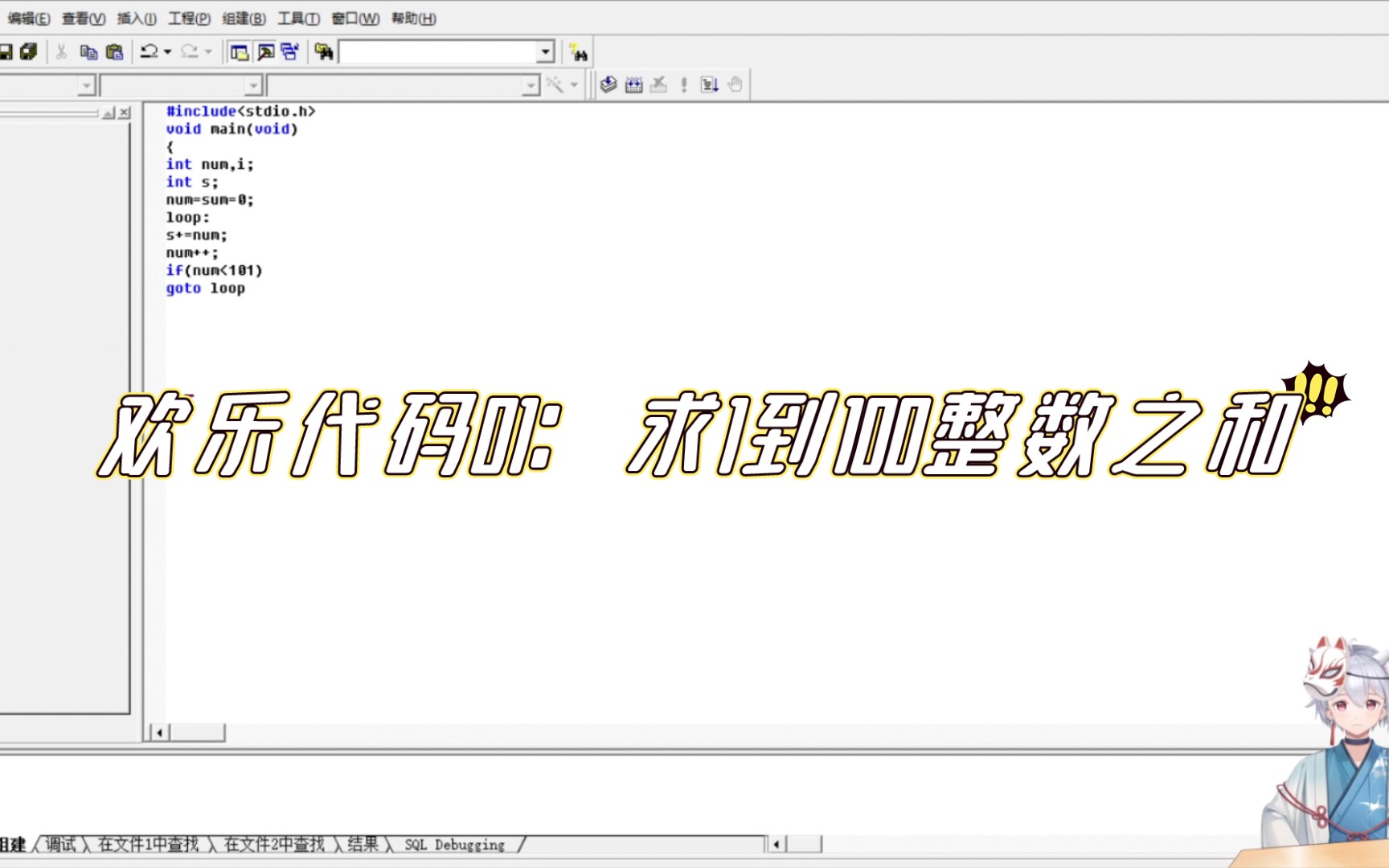Save the current source file
Viewport: 1389px width, 868px height.
click(6, 51)
